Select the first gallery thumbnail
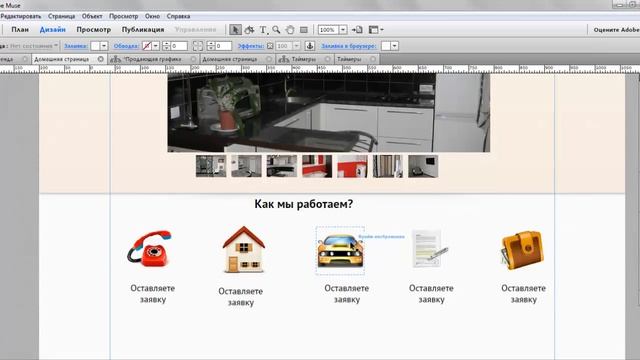The width and height of the screenshot is (640, 360). tap(211, 166)
